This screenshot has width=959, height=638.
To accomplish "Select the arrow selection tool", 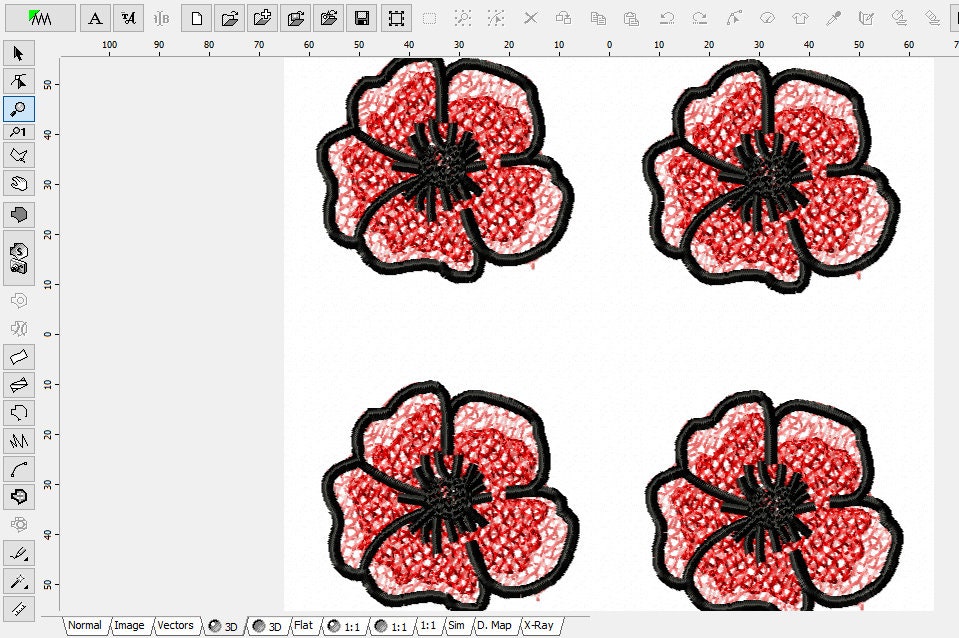I will (17, 52).
